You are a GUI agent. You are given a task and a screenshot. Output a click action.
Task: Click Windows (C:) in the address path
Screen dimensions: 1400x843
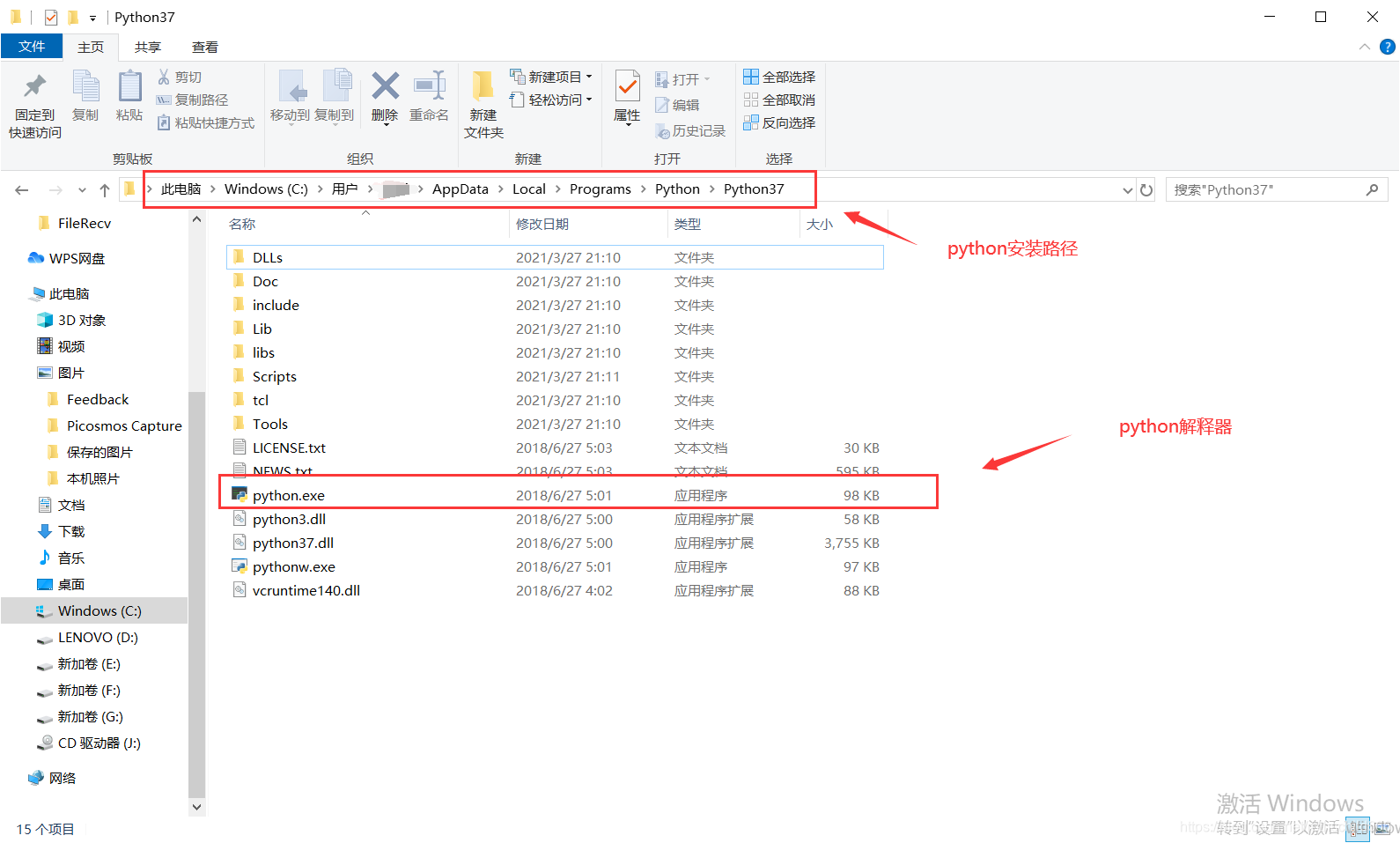pos(266,189)
